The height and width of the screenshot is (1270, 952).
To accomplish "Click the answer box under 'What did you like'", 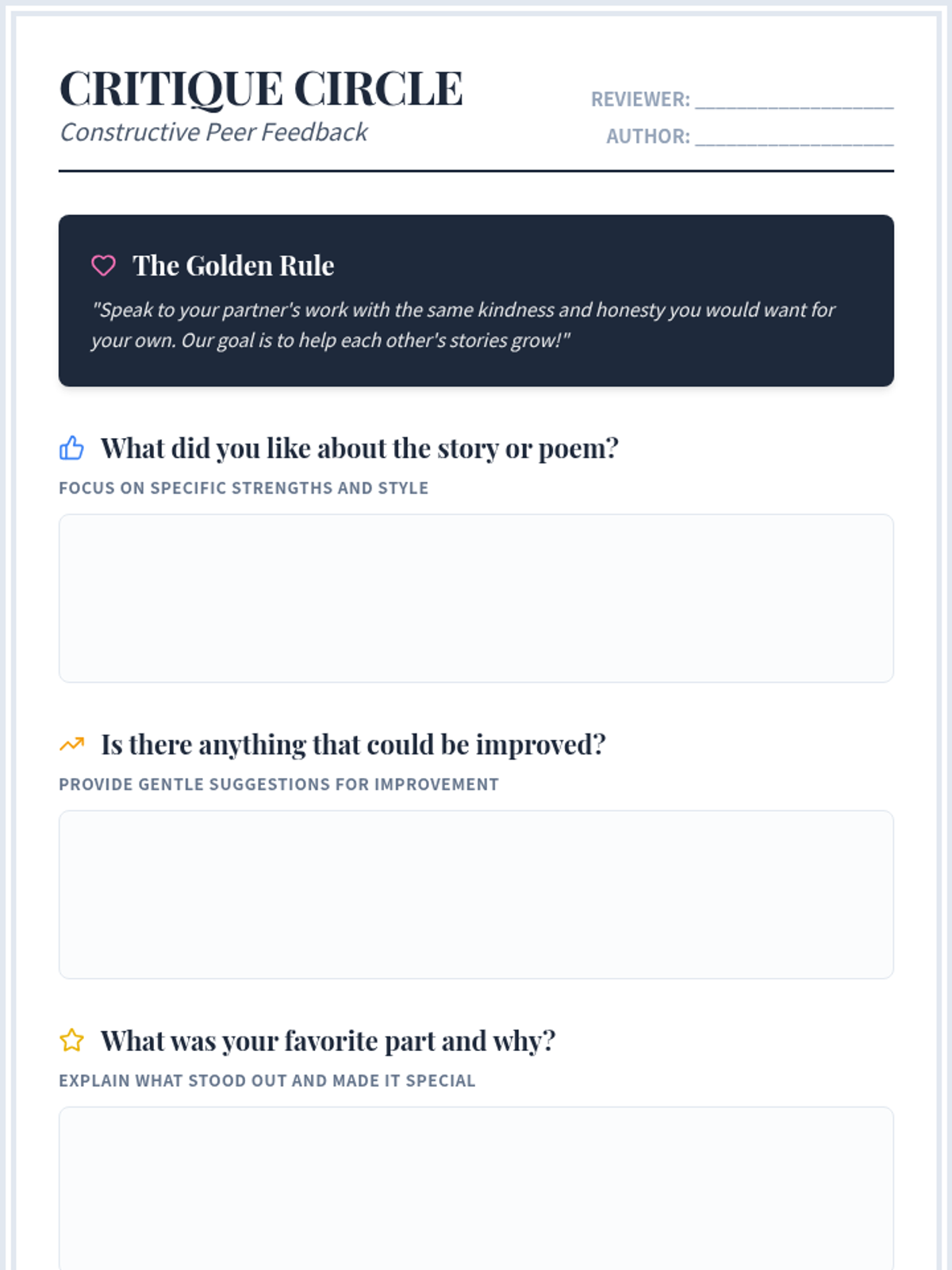I will [x=476, y=598].
